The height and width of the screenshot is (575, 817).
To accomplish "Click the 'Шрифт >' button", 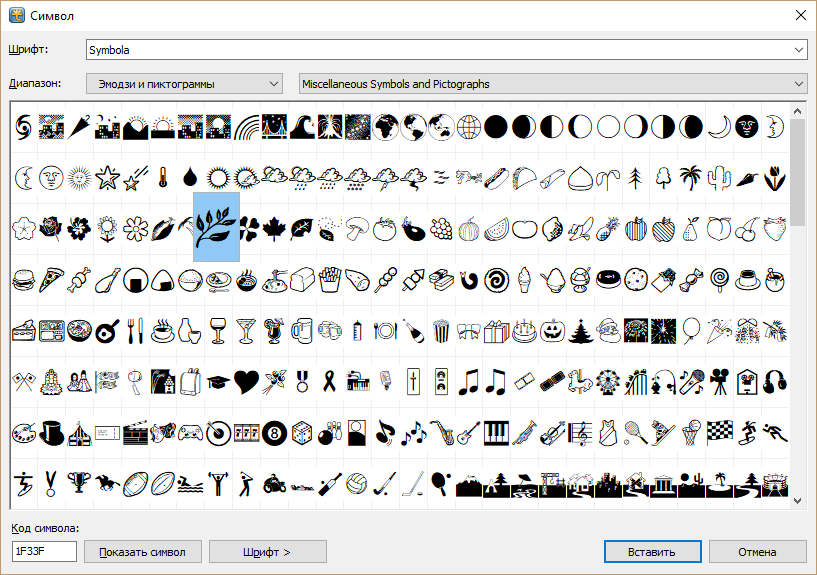I will click(x=267, y=552).
